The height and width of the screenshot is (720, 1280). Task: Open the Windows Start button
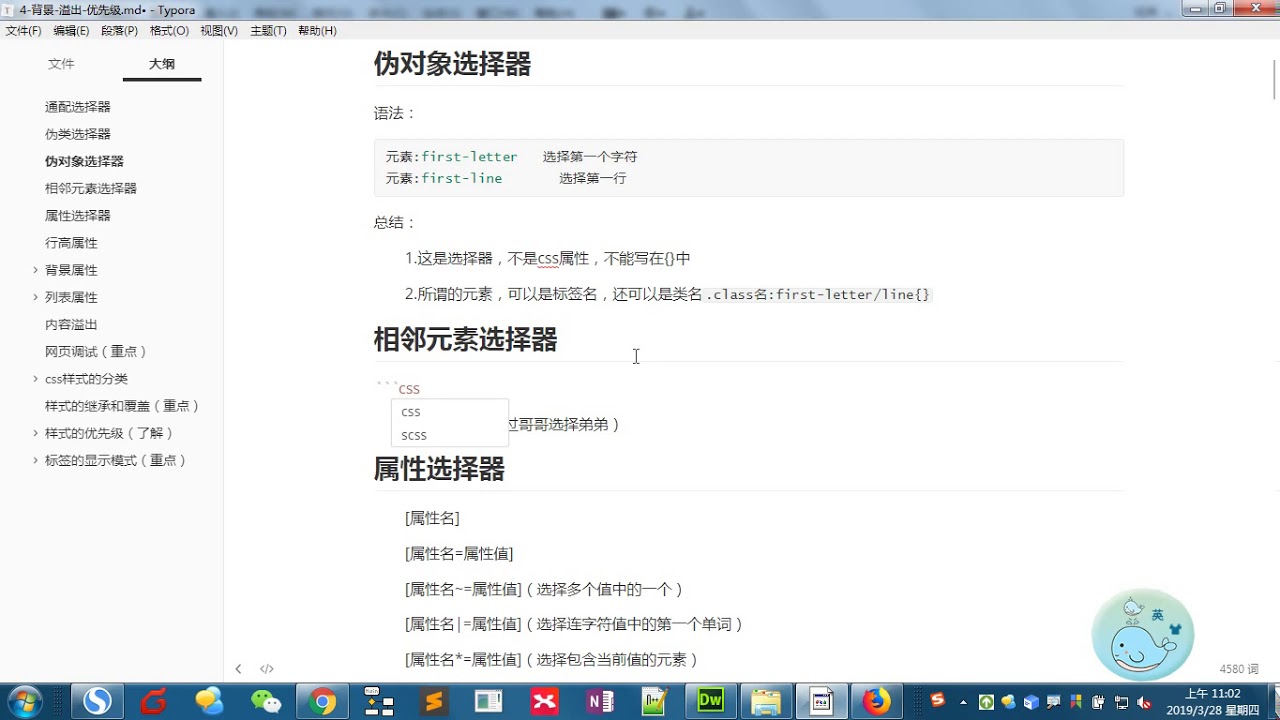pos(24,701)
